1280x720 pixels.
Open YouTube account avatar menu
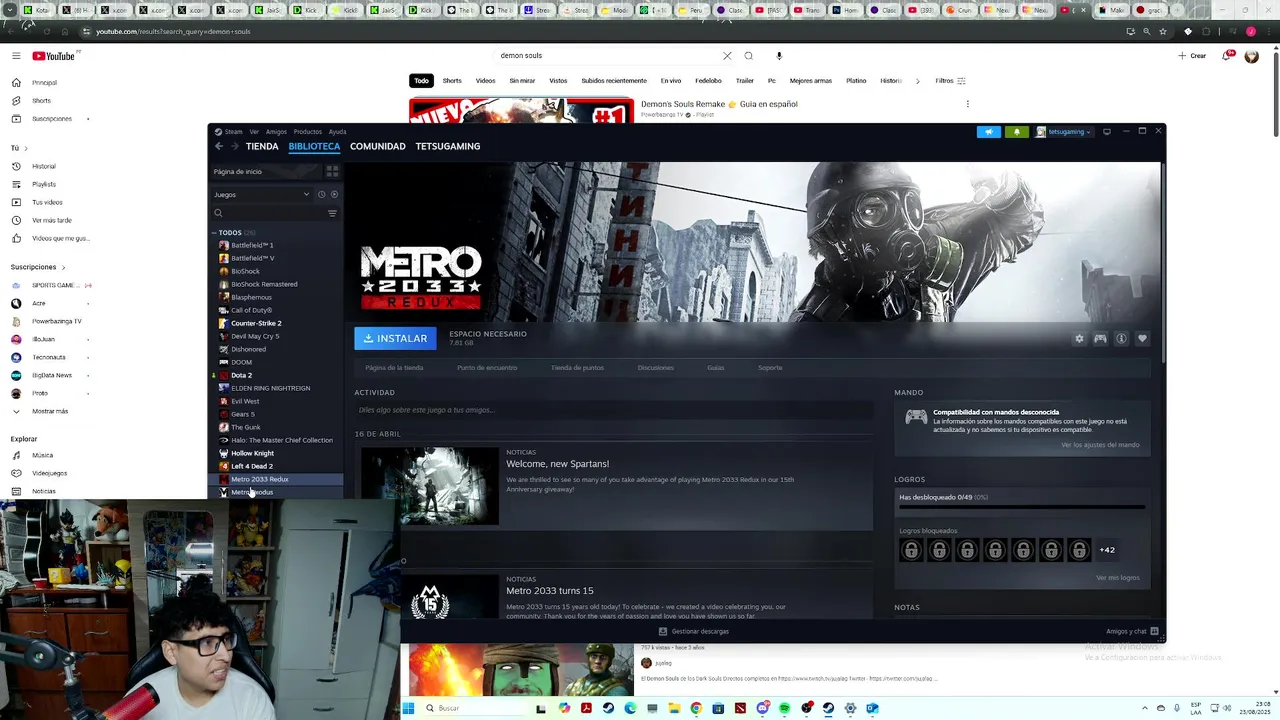1251,56
